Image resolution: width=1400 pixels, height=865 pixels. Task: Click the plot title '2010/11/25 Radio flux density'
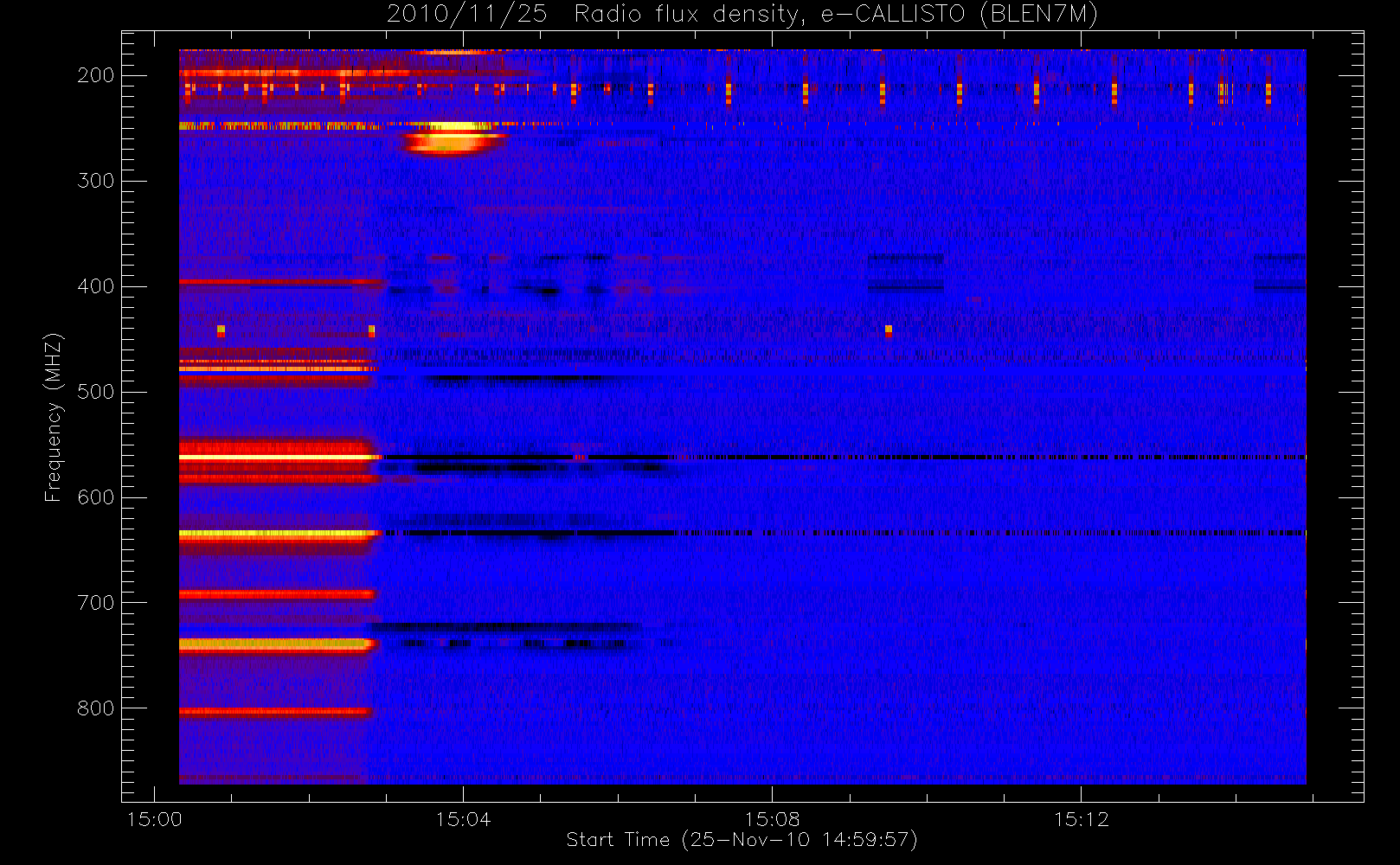click(x=742, y=15)
